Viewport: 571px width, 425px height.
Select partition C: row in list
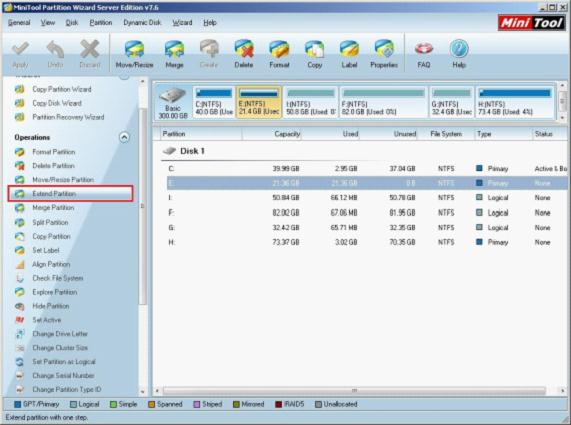[367, 169]
